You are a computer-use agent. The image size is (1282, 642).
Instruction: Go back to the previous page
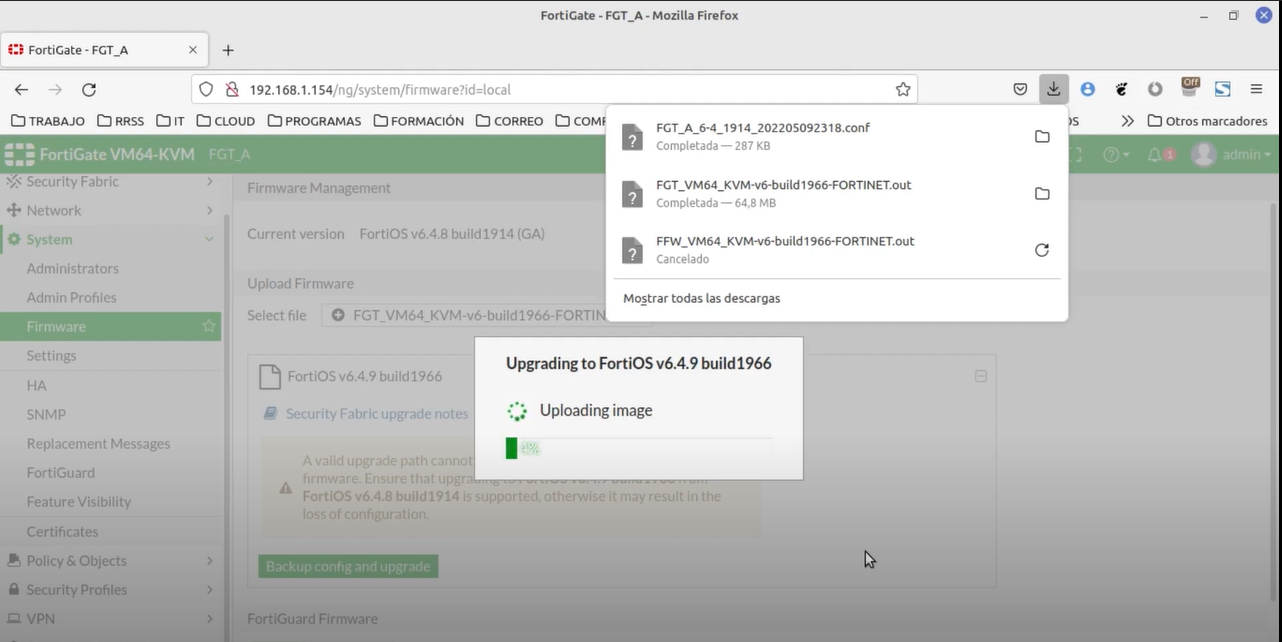click(21, 89)
